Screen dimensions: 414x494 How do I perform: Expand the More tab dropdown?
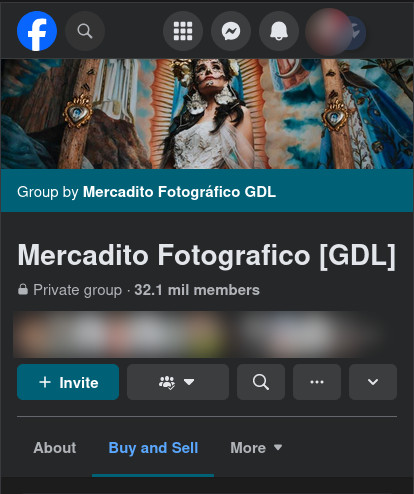256,448
